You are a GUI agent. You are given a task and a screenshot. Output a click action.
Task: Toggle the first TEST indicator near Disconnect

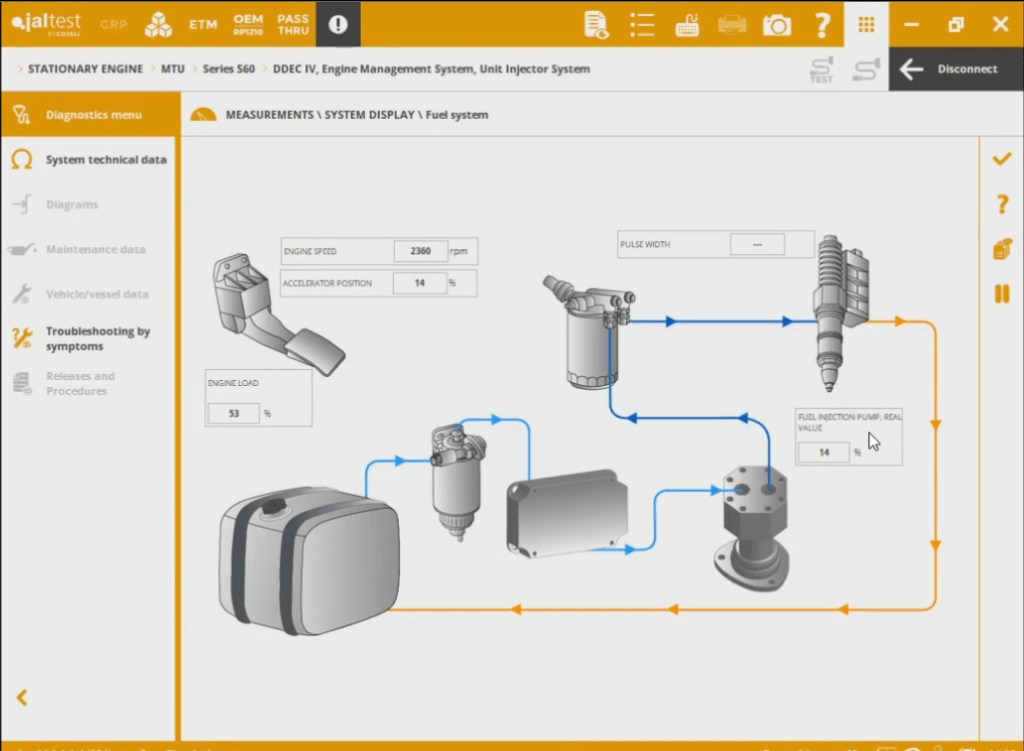coord(821,68)
